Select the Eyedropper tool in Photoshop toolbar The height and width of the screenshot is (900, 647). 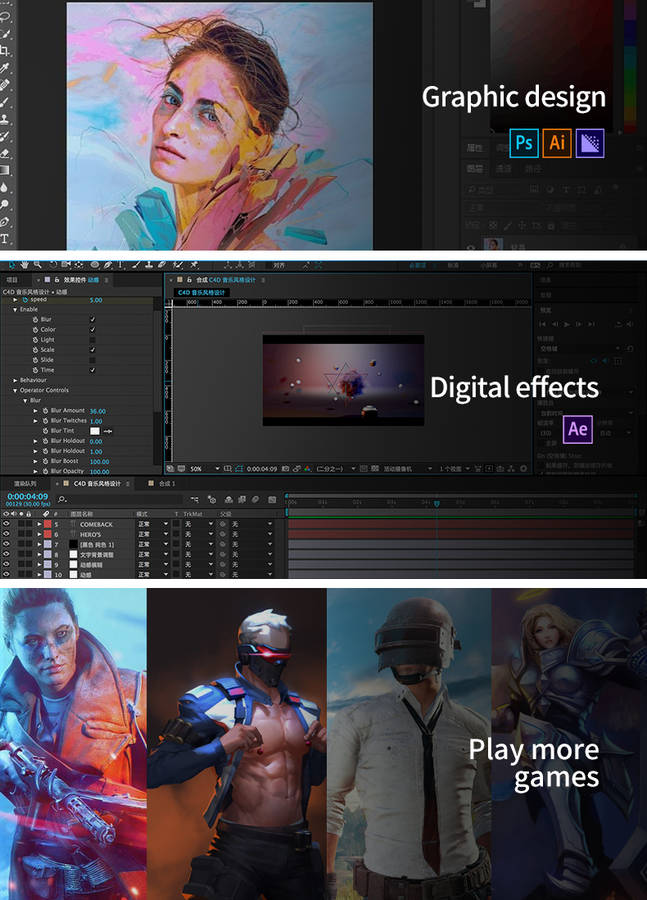pos(5,68)
